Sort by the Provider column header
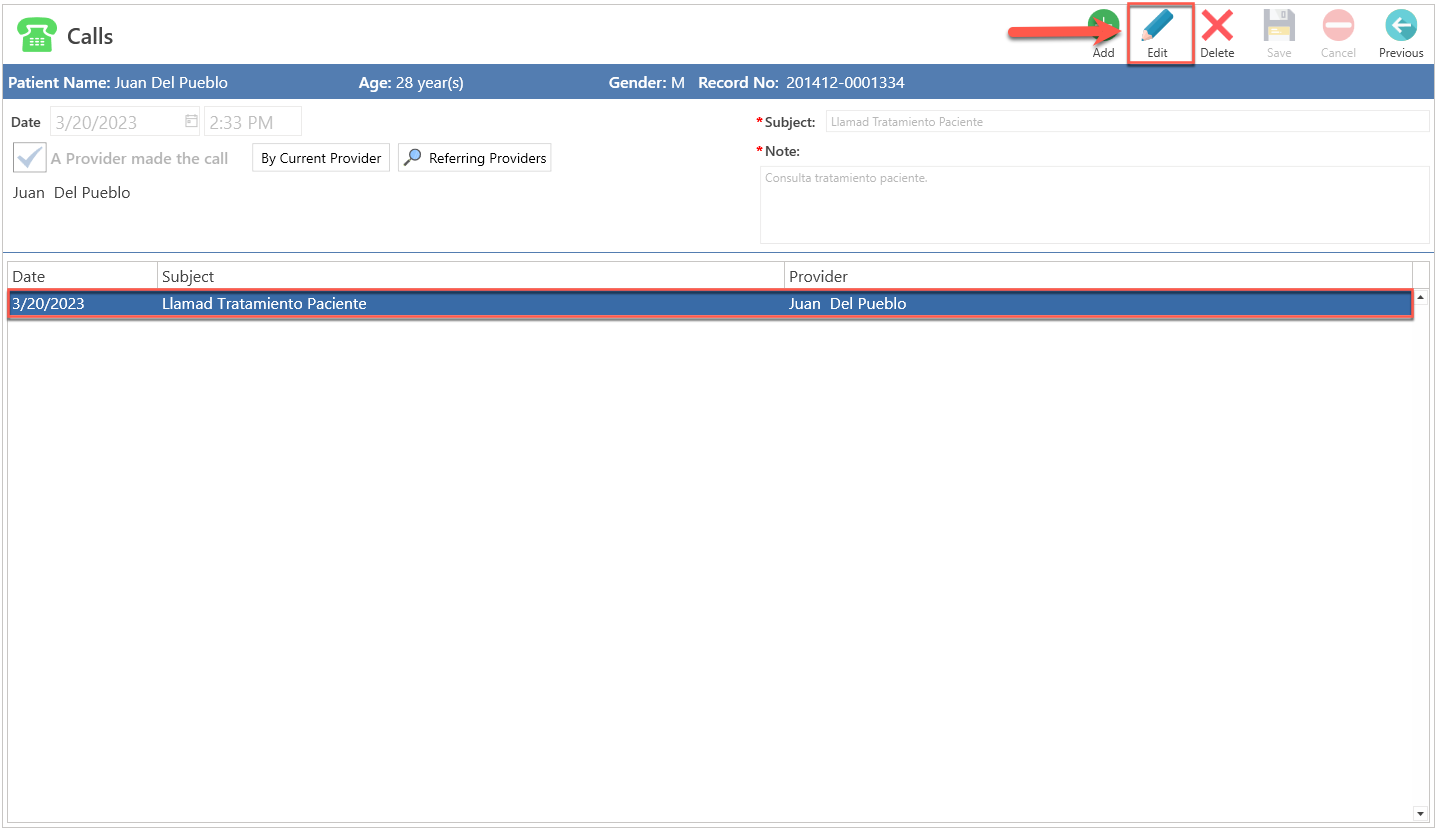 click(x=1098, y=276)
